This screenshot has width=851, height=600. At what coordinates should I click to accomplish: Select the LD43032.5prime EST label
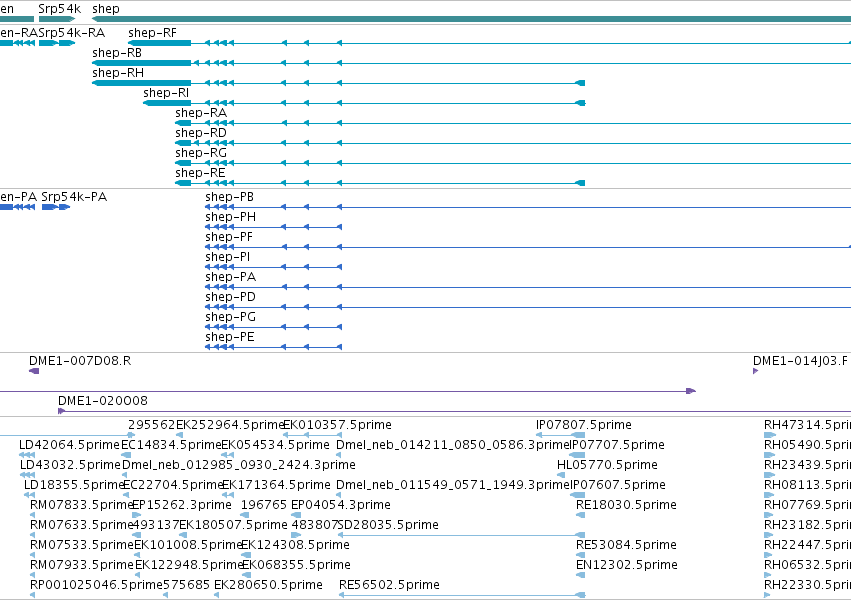pos(70,465)
